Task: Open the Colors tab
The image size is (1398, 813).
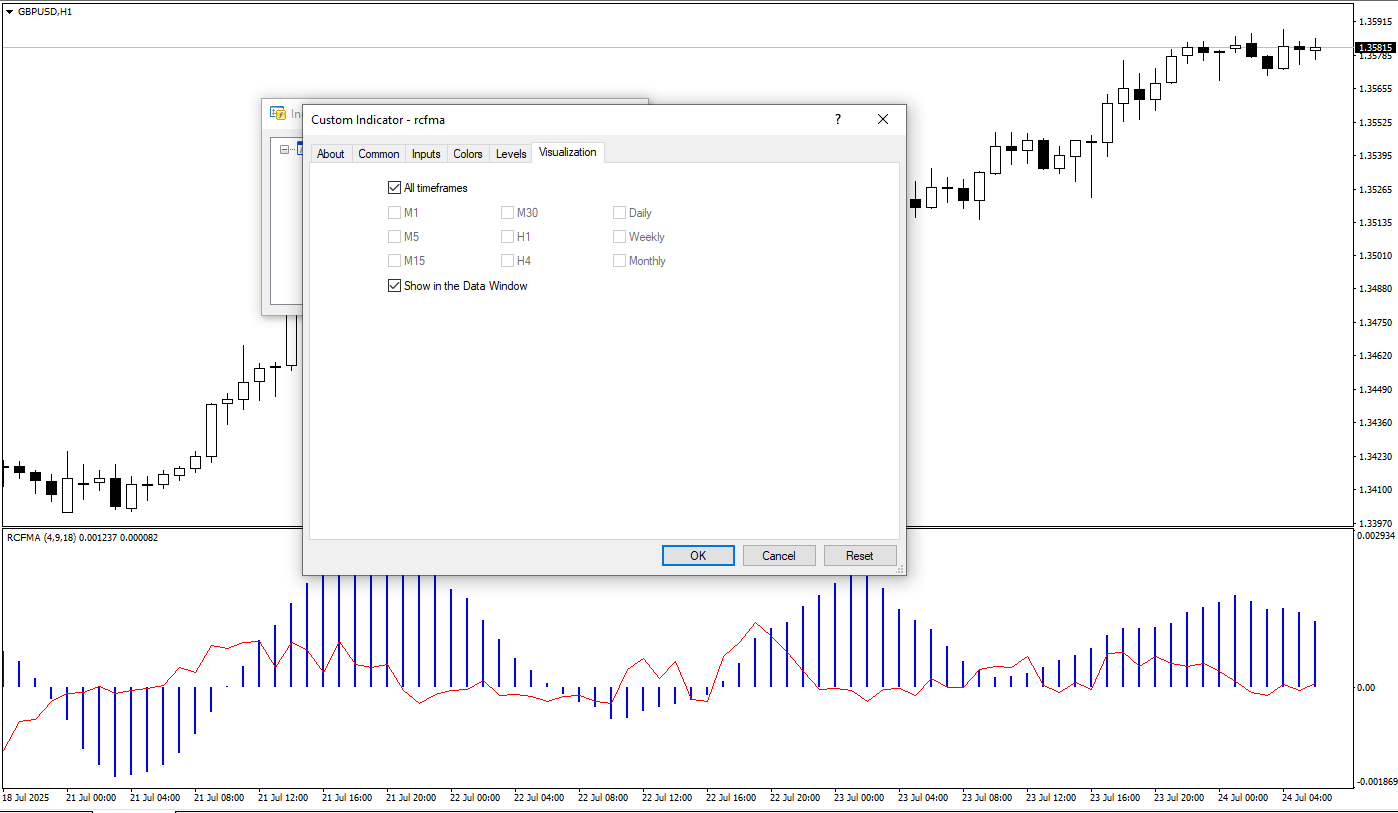Action: (x=467, y=154)
